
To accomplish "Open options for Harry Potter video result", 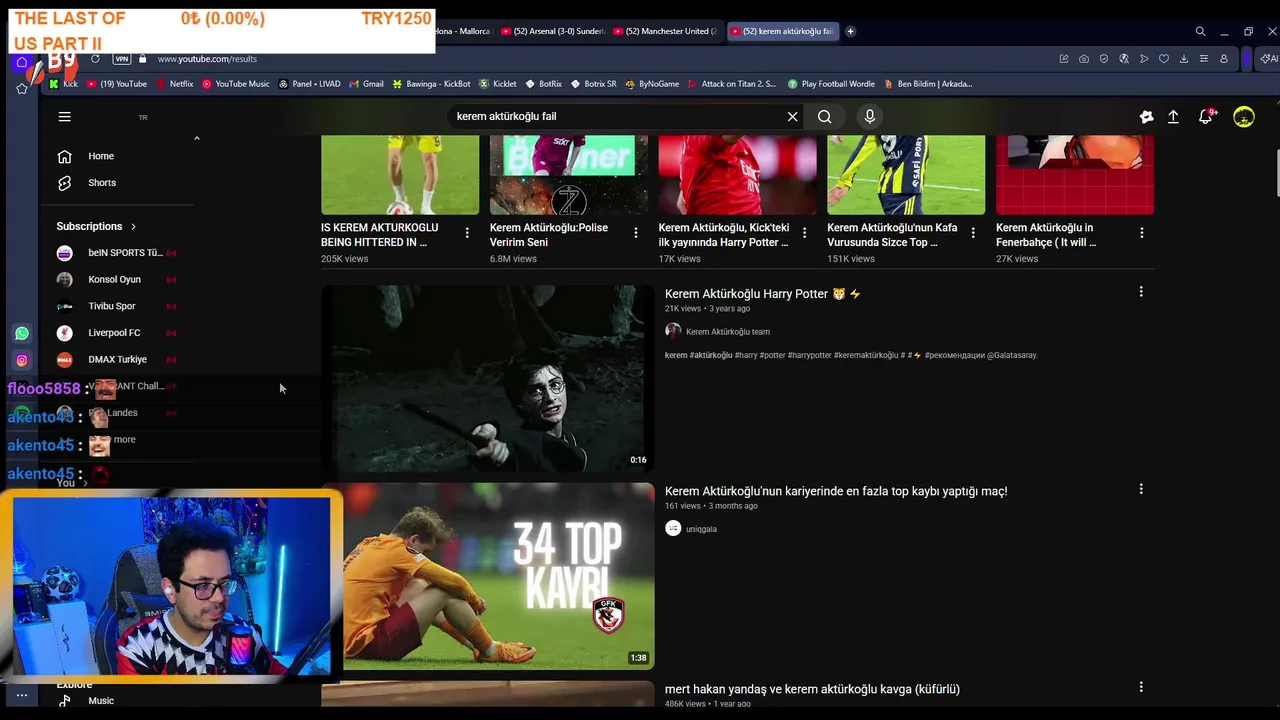I will pos(1141,292).
